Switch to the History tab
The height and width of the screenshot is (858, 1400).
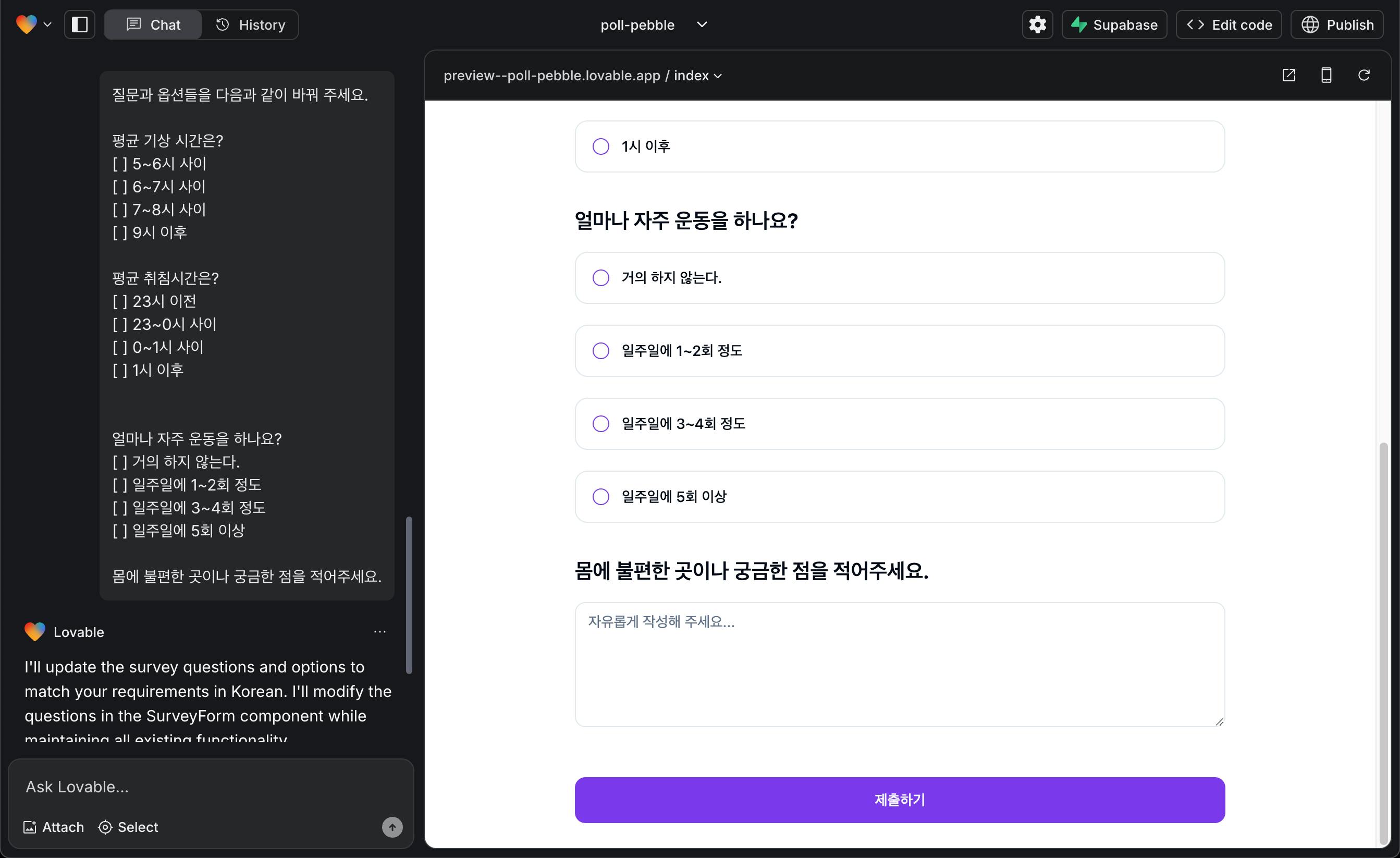tap(250, 24)
